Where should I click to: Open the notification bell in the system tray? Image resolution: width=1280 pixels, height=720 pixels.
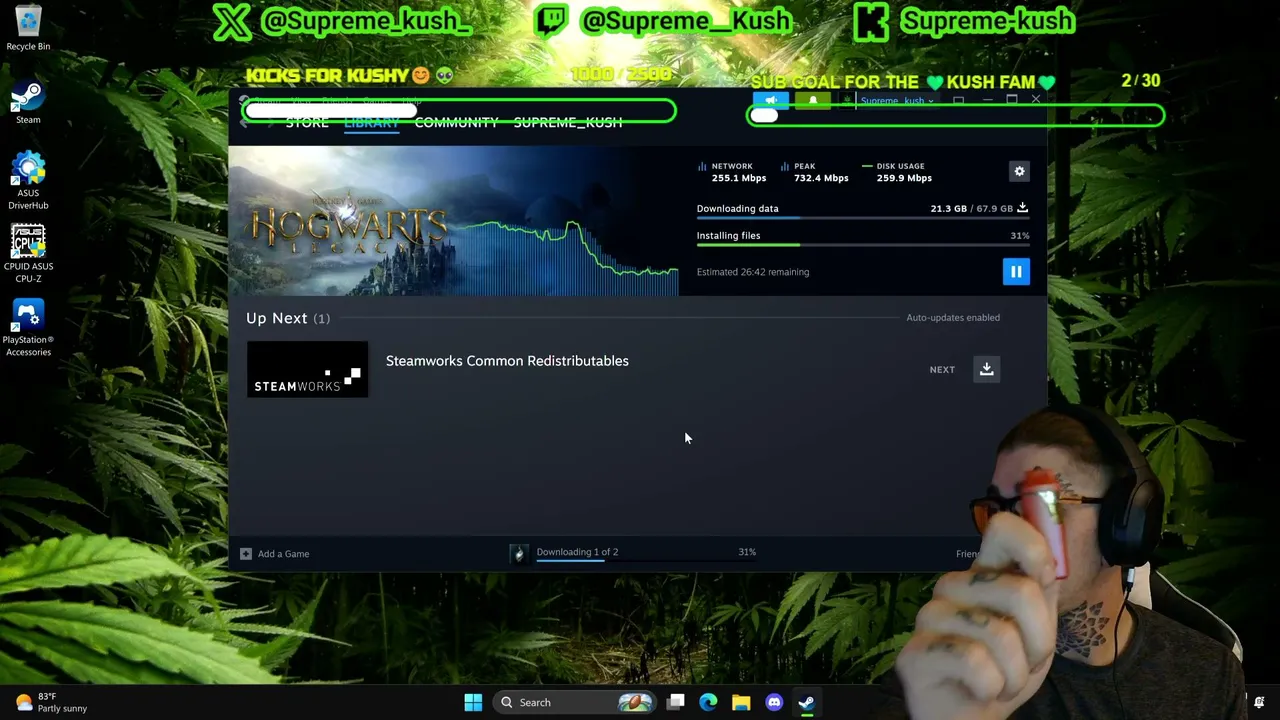[1259, 702]
